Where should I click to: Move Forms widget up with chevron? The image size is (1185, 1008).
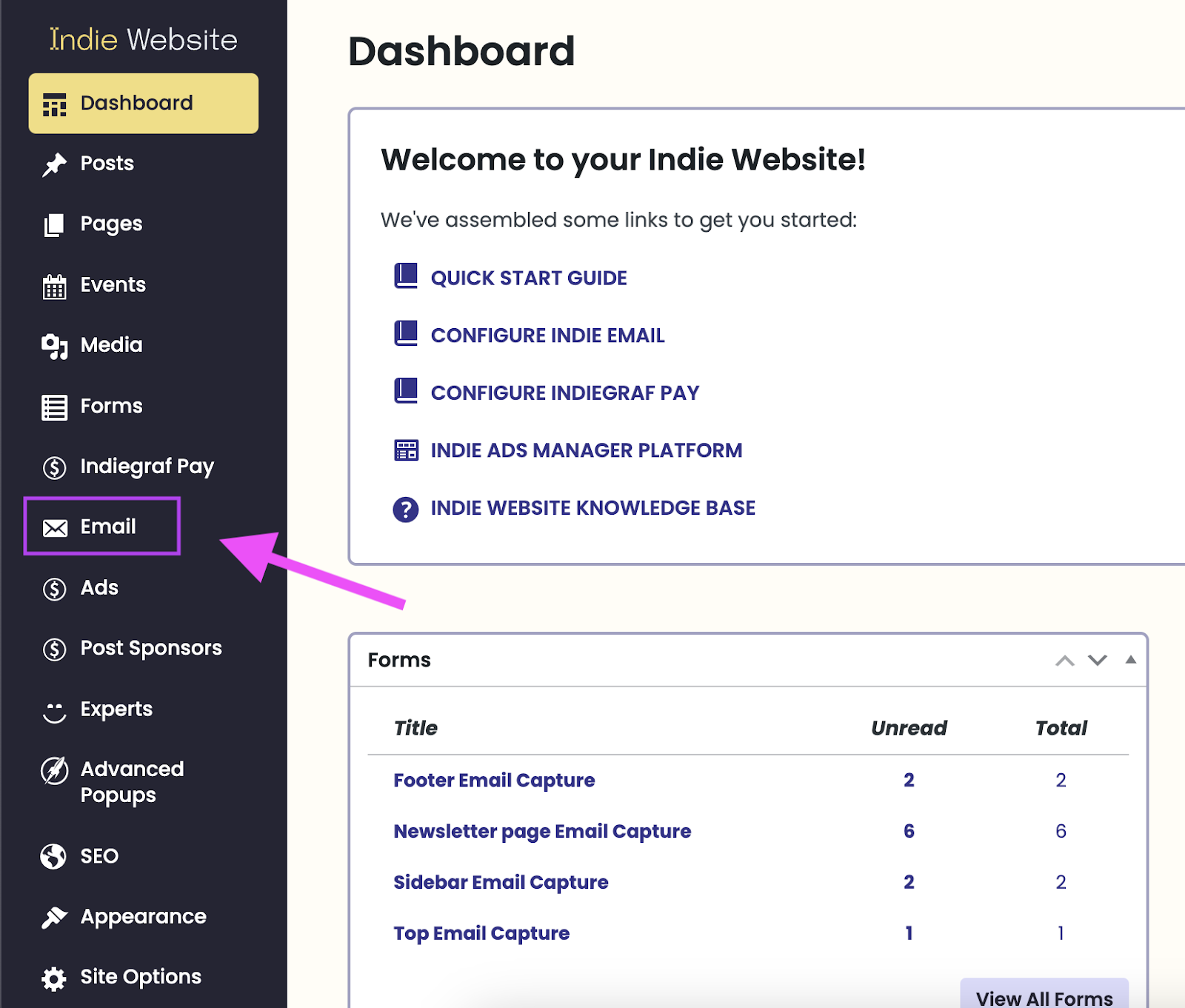[1064, 661]
